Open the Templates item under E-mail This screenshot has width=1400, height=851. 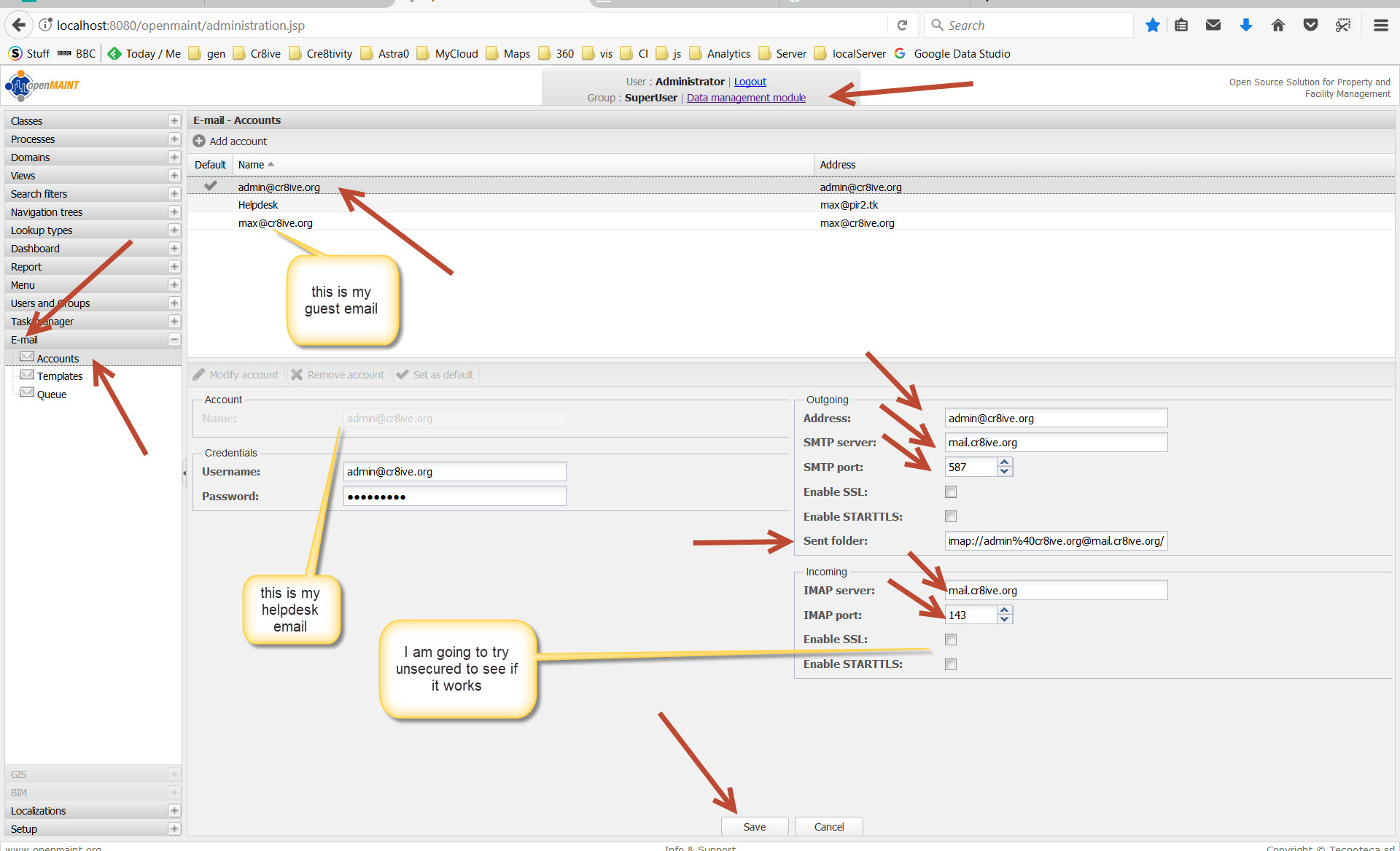60,376
